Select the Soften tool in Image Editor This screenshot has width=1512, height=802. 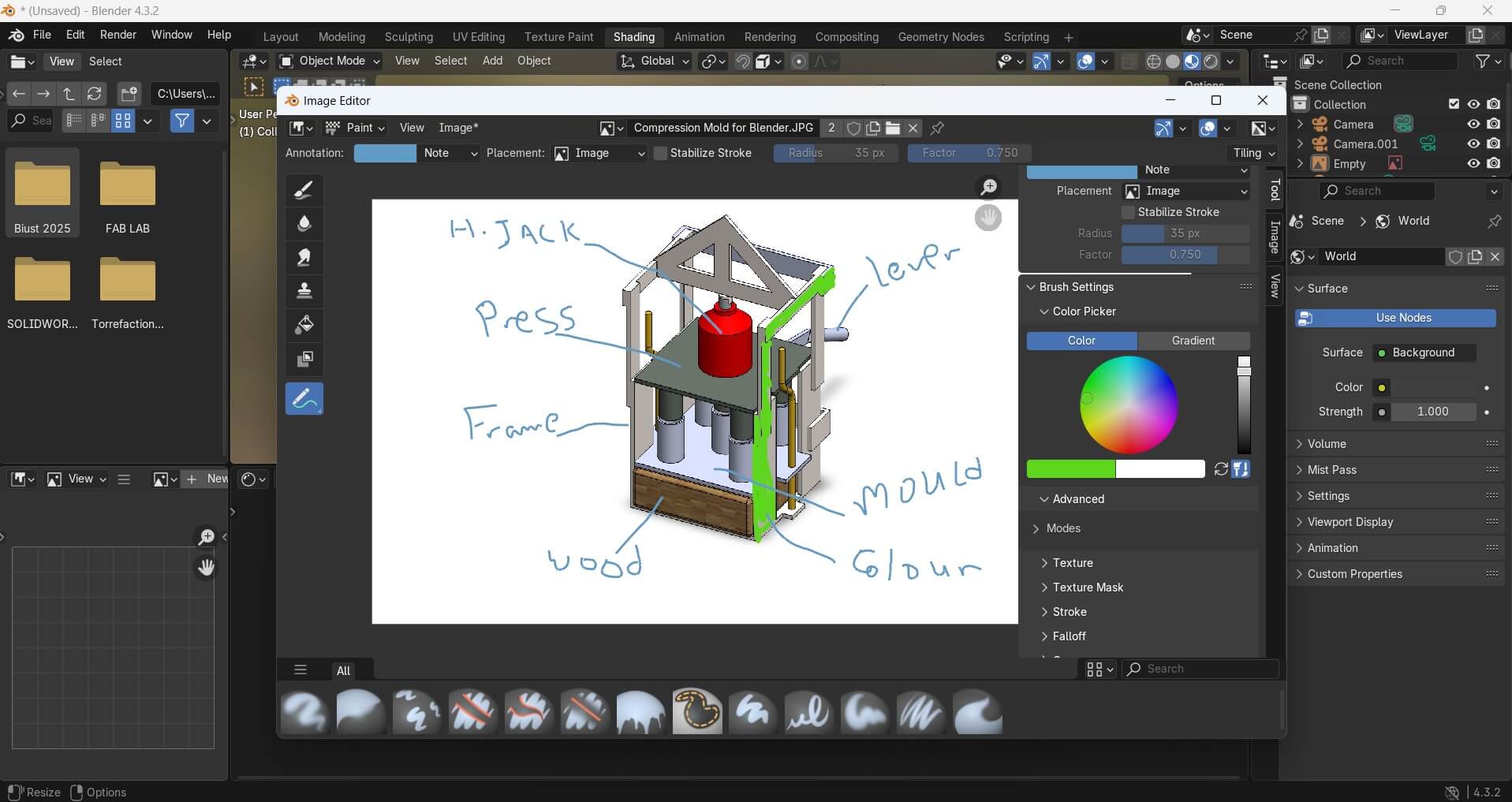pos(304,224)
